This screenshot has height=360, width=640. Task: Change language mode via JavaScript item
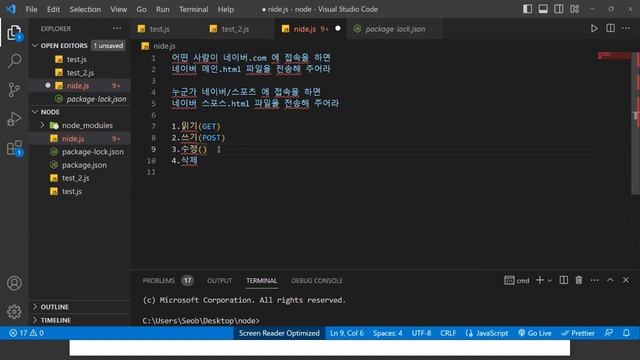pyautogui.click(x=487, y=333)
